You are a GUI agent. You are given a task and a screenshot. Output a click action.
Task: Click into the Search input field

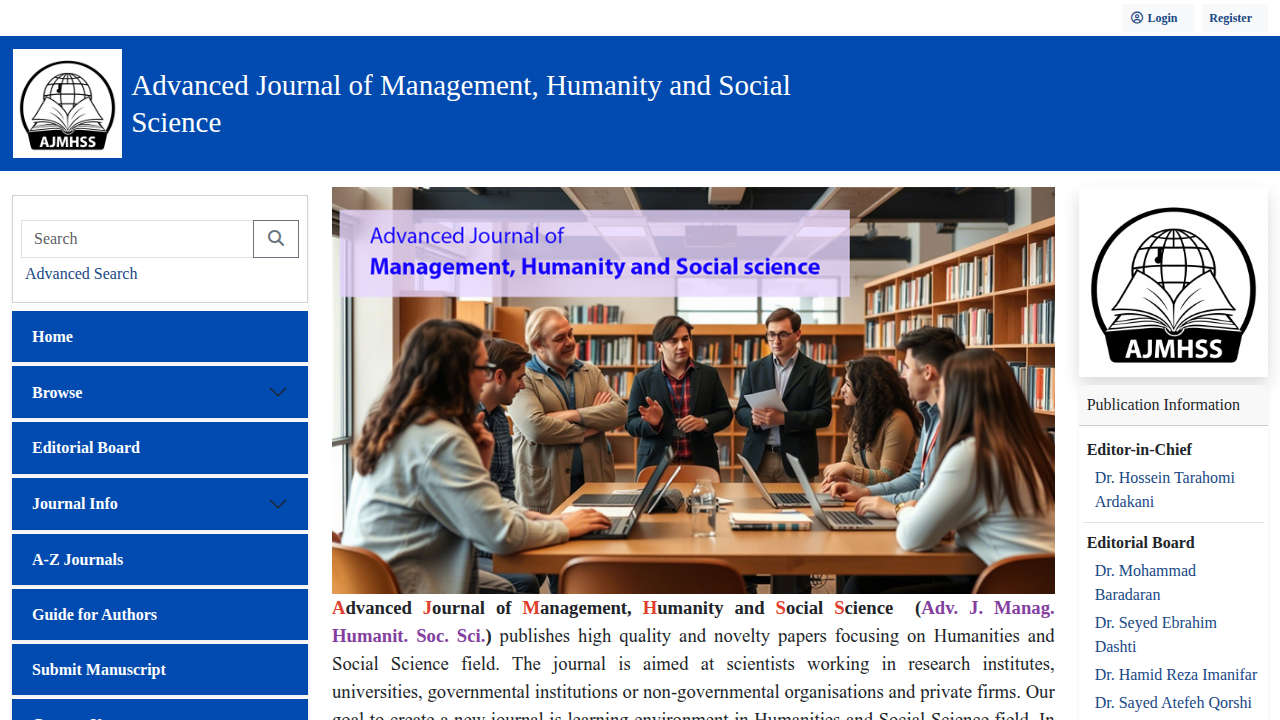[137, 239]
